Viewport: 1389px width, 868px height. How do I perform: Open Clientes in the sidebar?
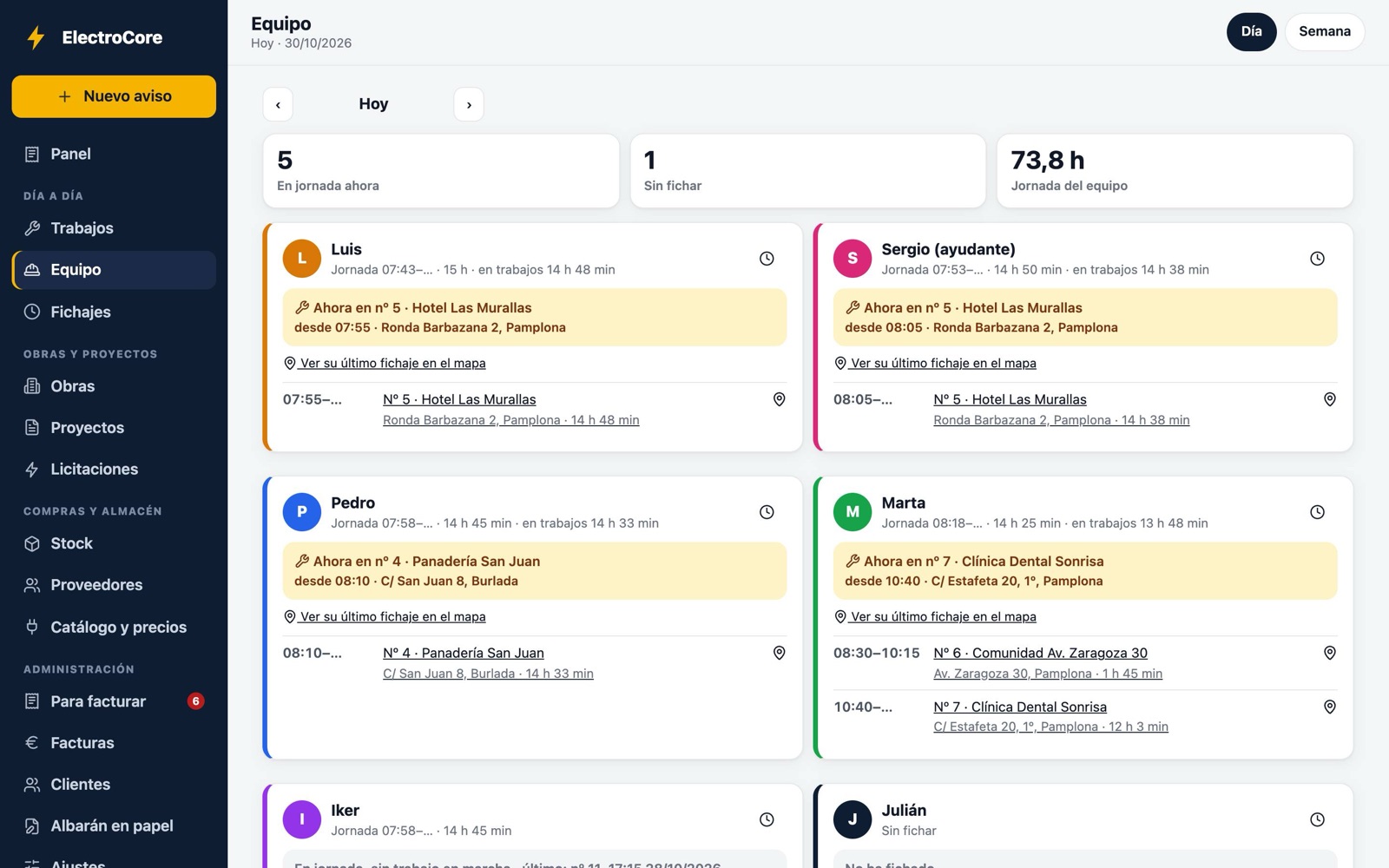coord(114,785)
